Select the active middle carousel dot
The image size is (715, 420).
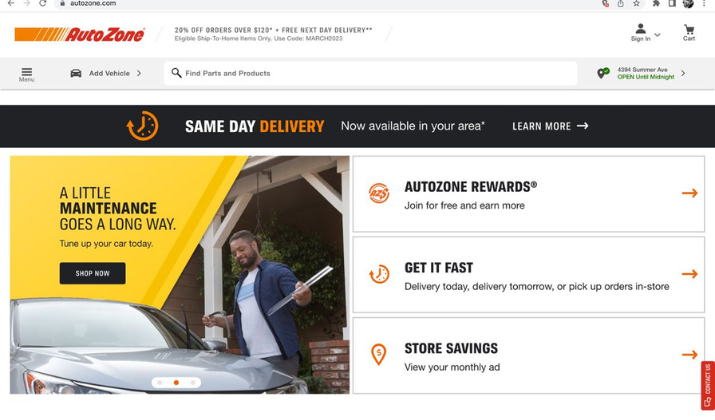coord(176,383)
